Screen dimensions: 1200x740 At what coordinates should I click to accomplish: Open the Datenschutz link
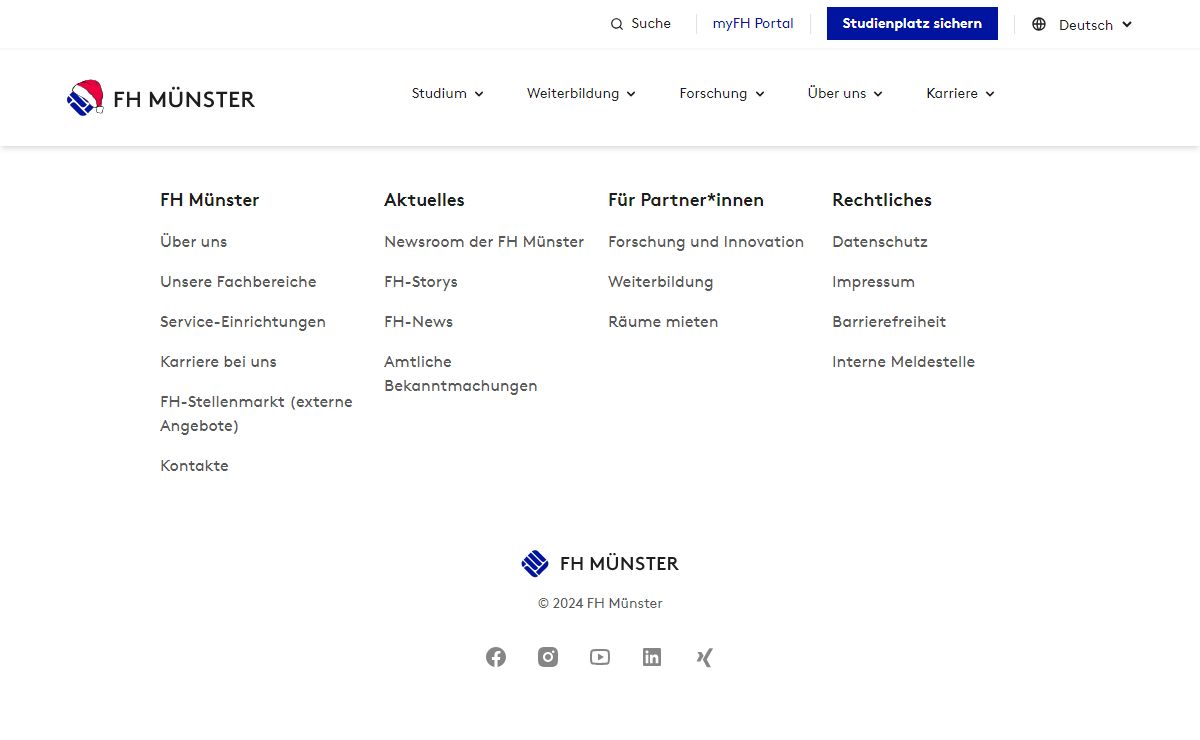(x=880, y=242)
